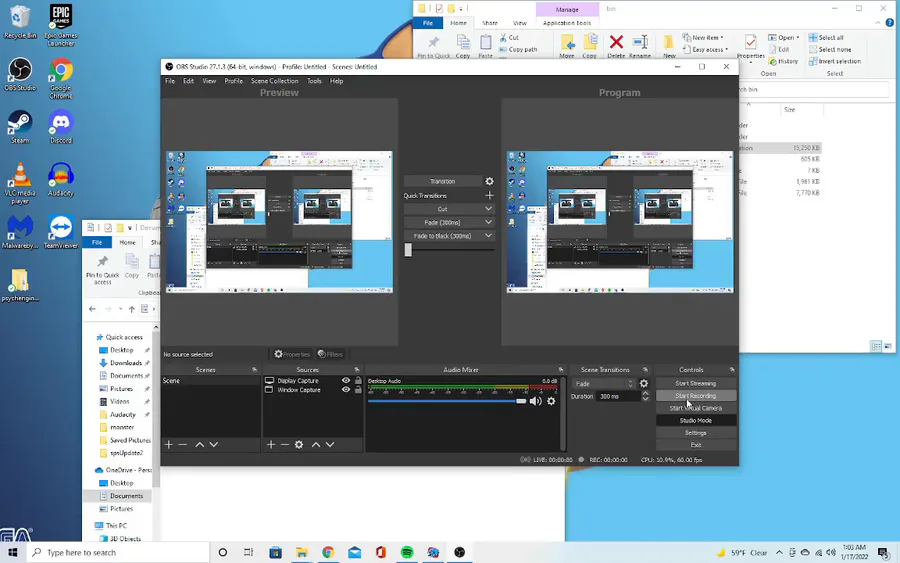Move source up arrow in Sources panel

(316, 444)
